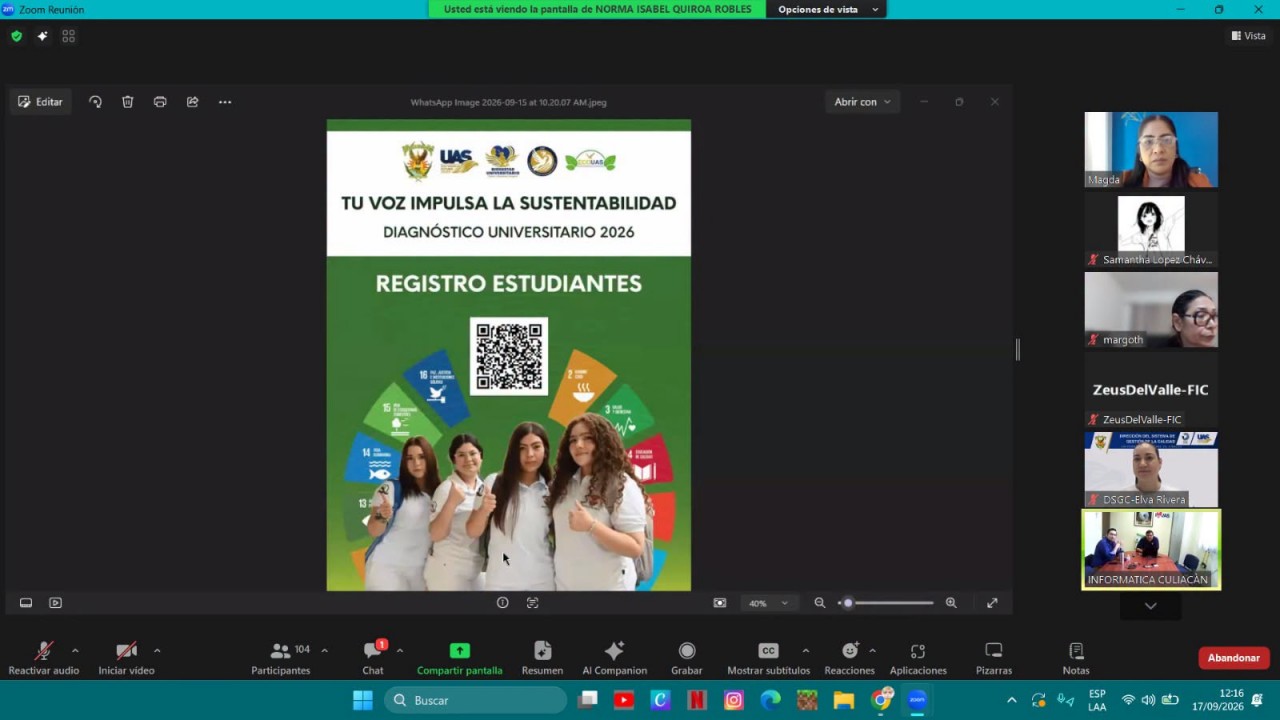Select Magda's video thumbnail

click(1151, 150)
